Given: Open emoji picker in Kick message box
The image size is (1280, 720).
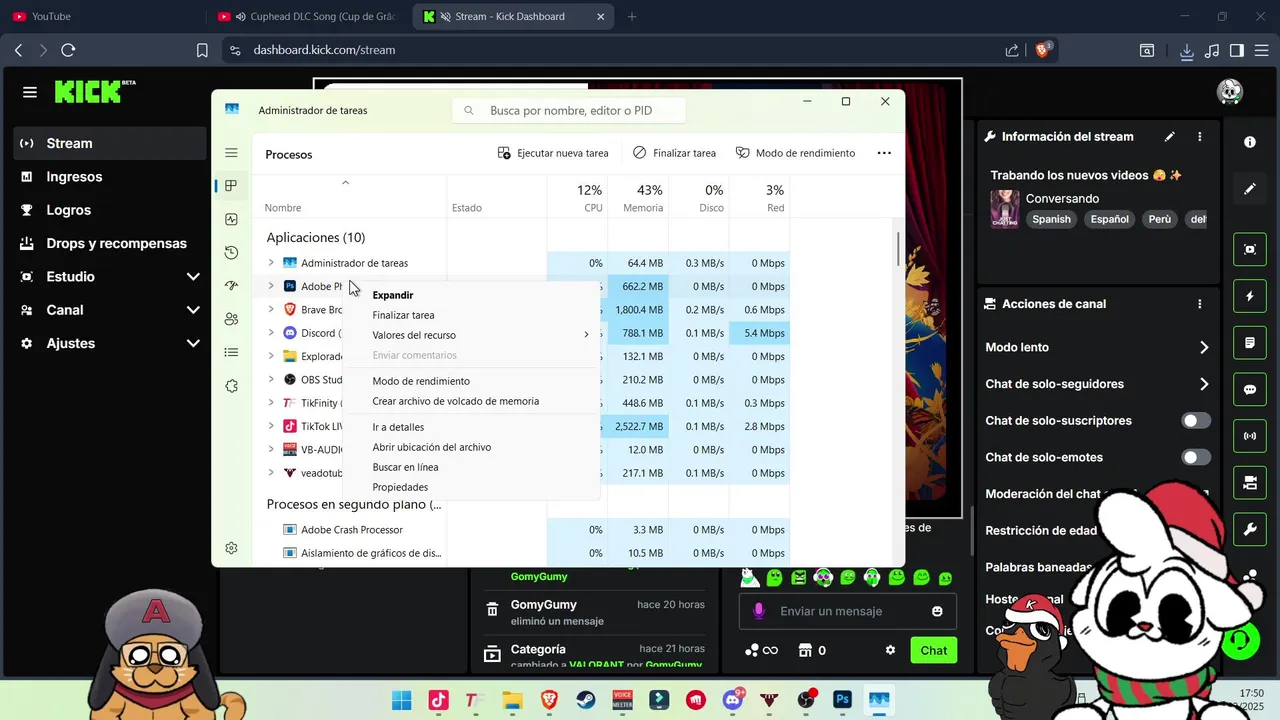Looking at the screenshot, I should 937,611.
